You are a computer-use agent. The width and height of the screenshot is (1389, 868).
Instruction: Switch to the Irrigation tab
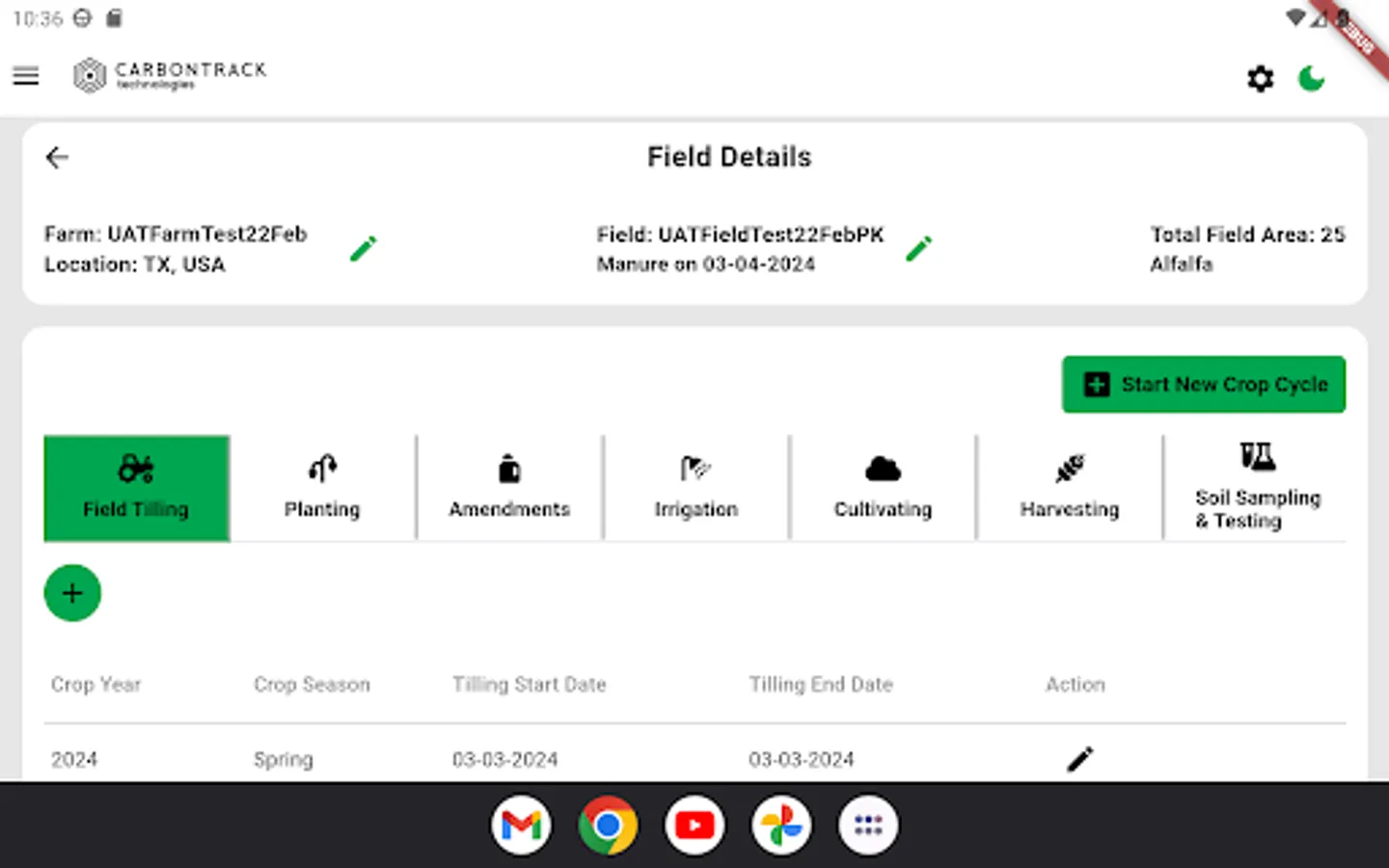(x=695, y=488)
